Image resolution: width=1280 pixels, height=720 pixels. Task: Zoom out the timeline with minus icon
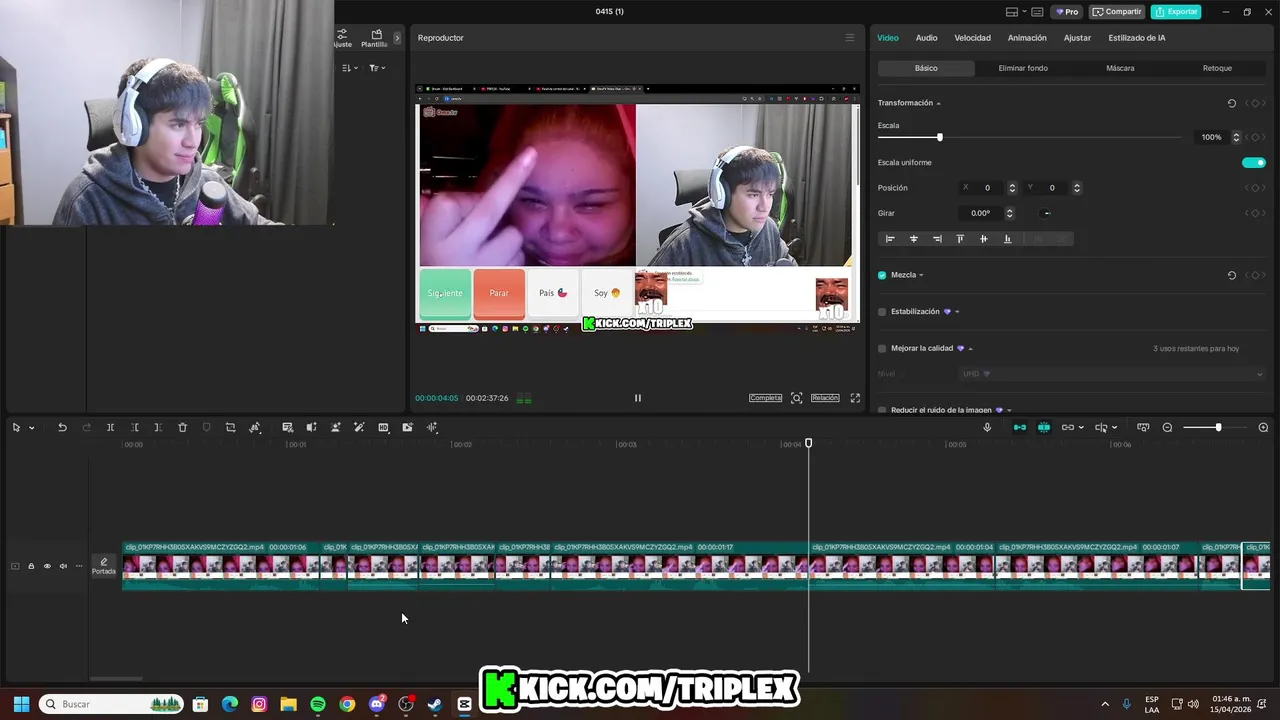tap(1167, 427)
